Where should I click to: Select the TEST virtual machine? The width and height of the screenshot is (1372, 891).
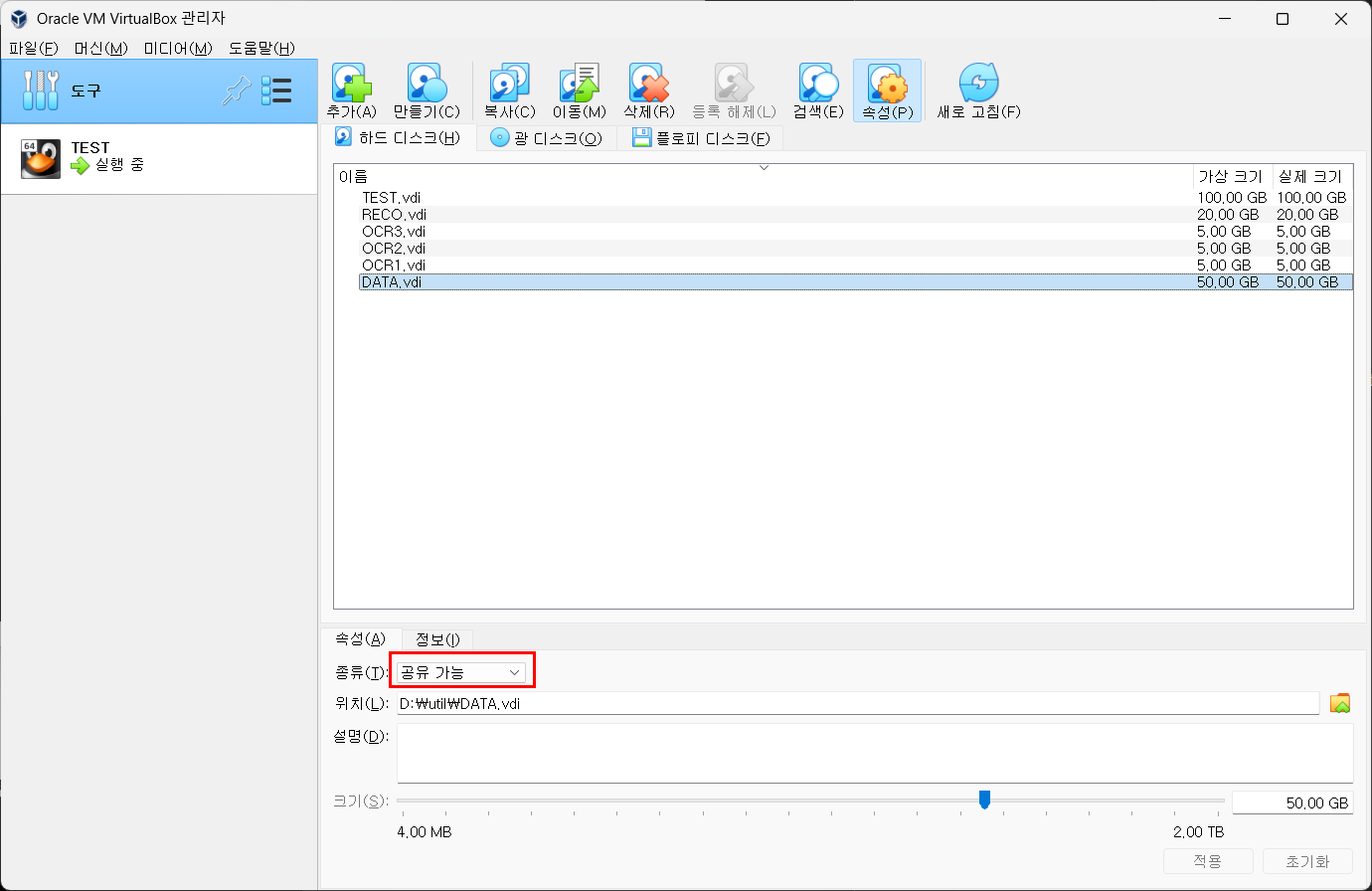(x=159, y=158)
